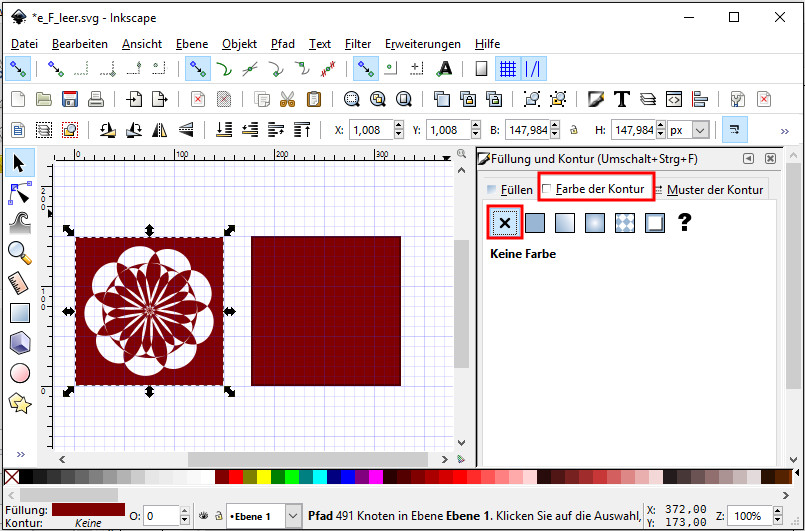Viewport: 805px width, 531px height.
Task: Flip selection horizontally icon
Action: coord(160,130)
